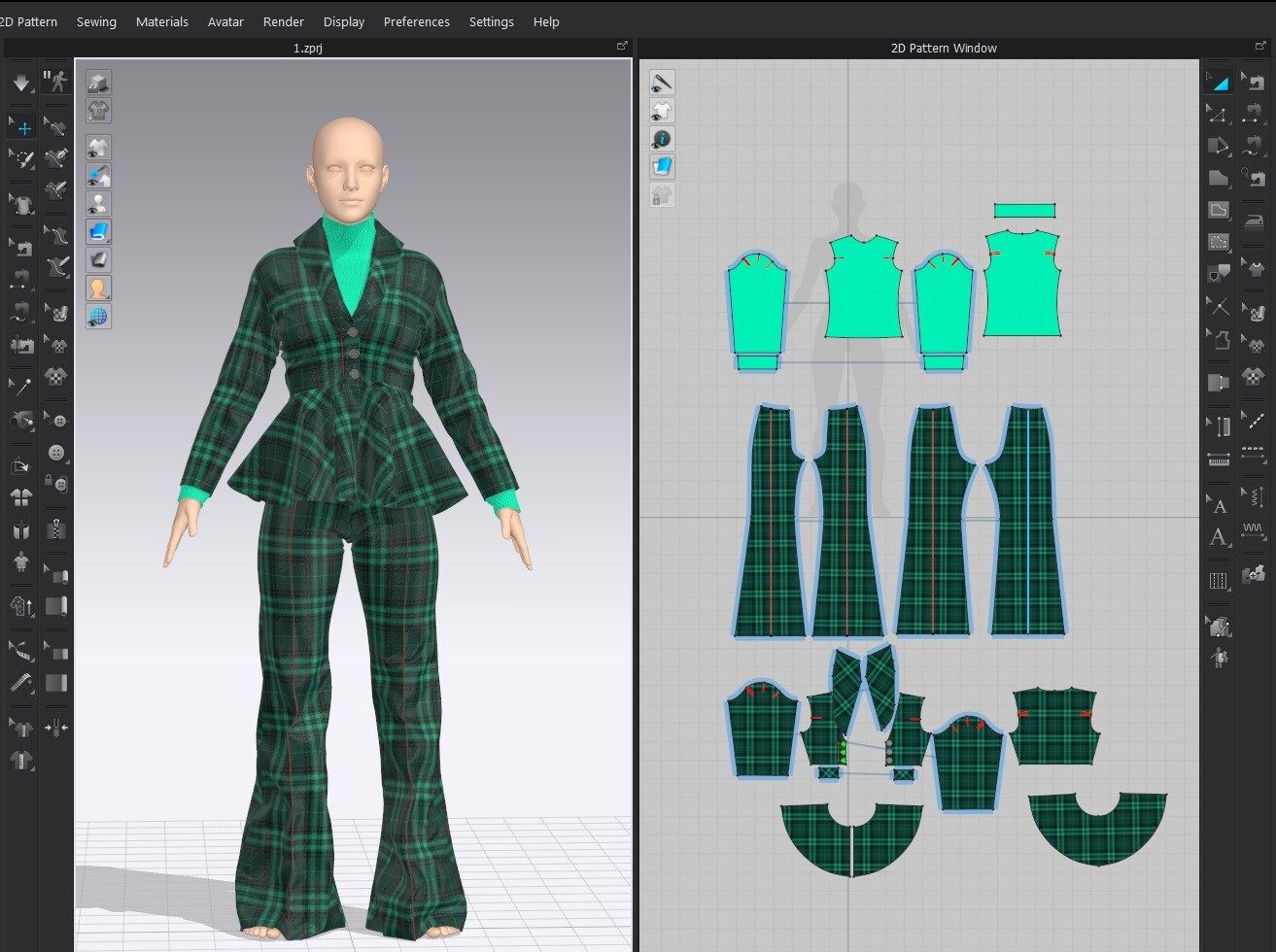Select the Zipper tool in the left toolbar
1276x952 pixels.
coord(56,528)
